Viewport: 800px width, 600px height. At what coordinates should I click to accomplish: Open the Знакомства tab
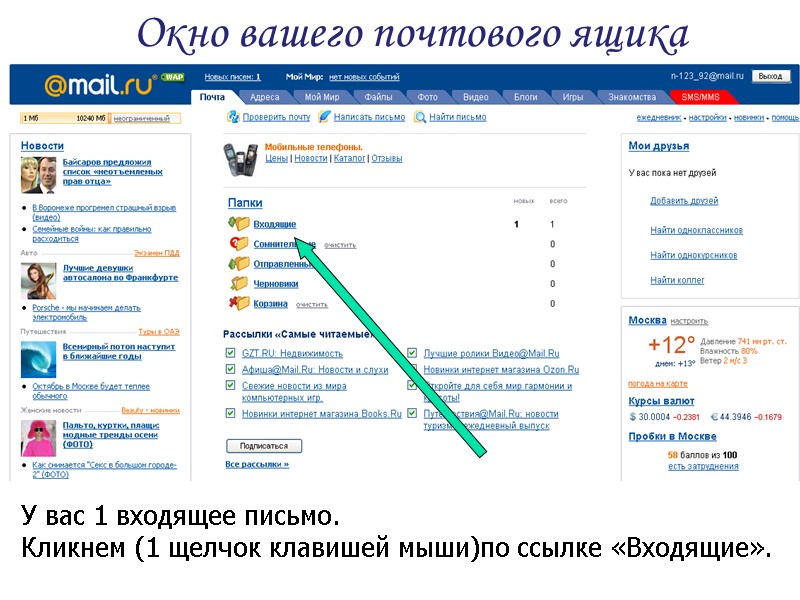[x=632, y=97]
